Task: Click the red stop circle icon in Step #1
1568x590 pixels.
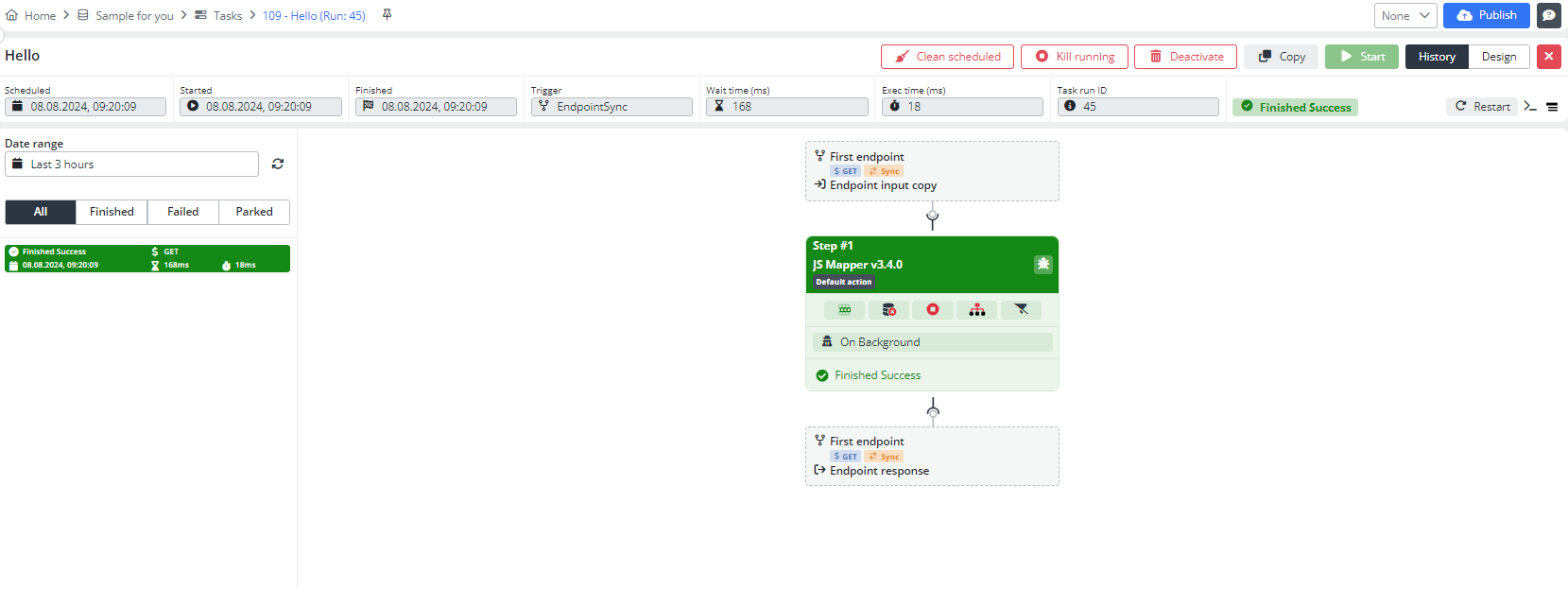Action: (x=933, y=310)
